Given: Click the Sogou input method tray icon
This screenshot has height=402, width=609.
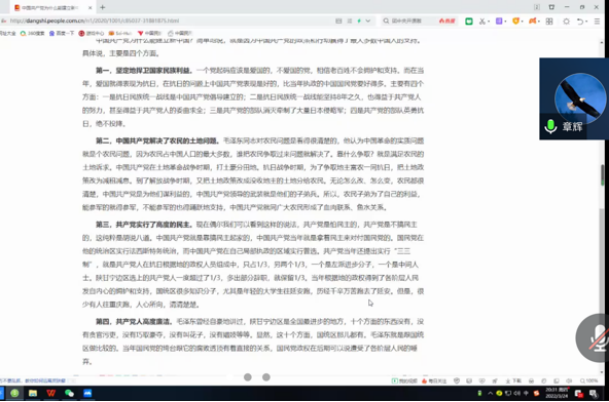Looking at the screenshot, I should 536,393.
